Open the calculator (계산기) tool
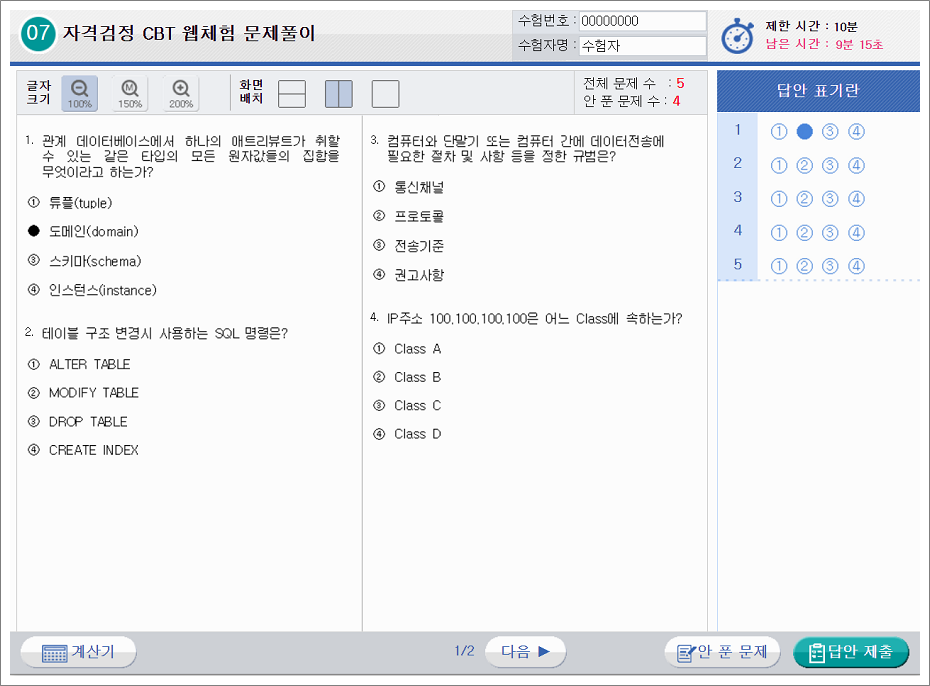 (77, 652)
